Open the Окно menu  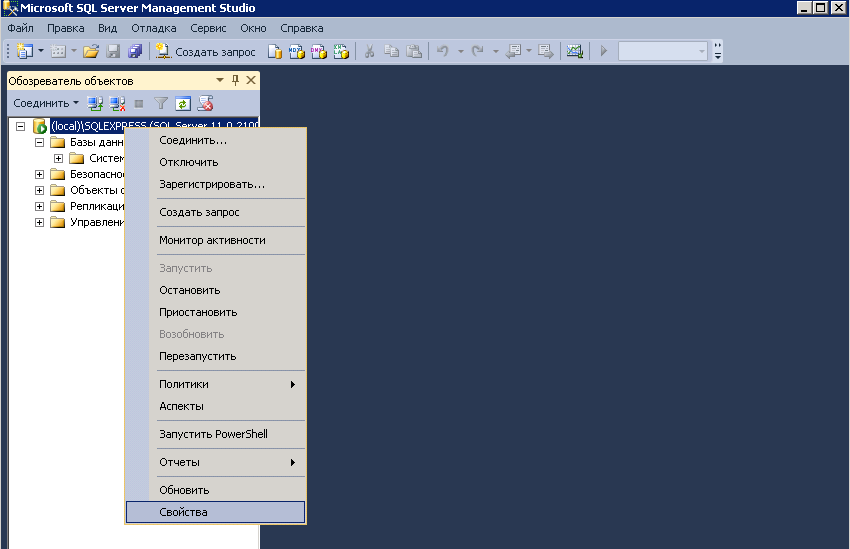click(x=253, y=28)
